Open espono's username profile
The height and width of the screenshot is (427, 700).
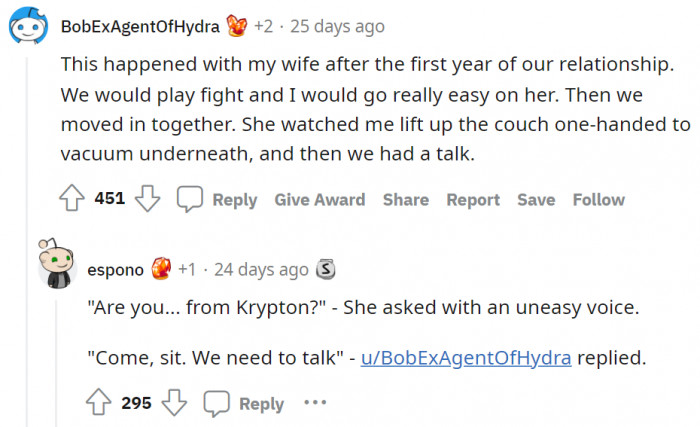(116, 269)
